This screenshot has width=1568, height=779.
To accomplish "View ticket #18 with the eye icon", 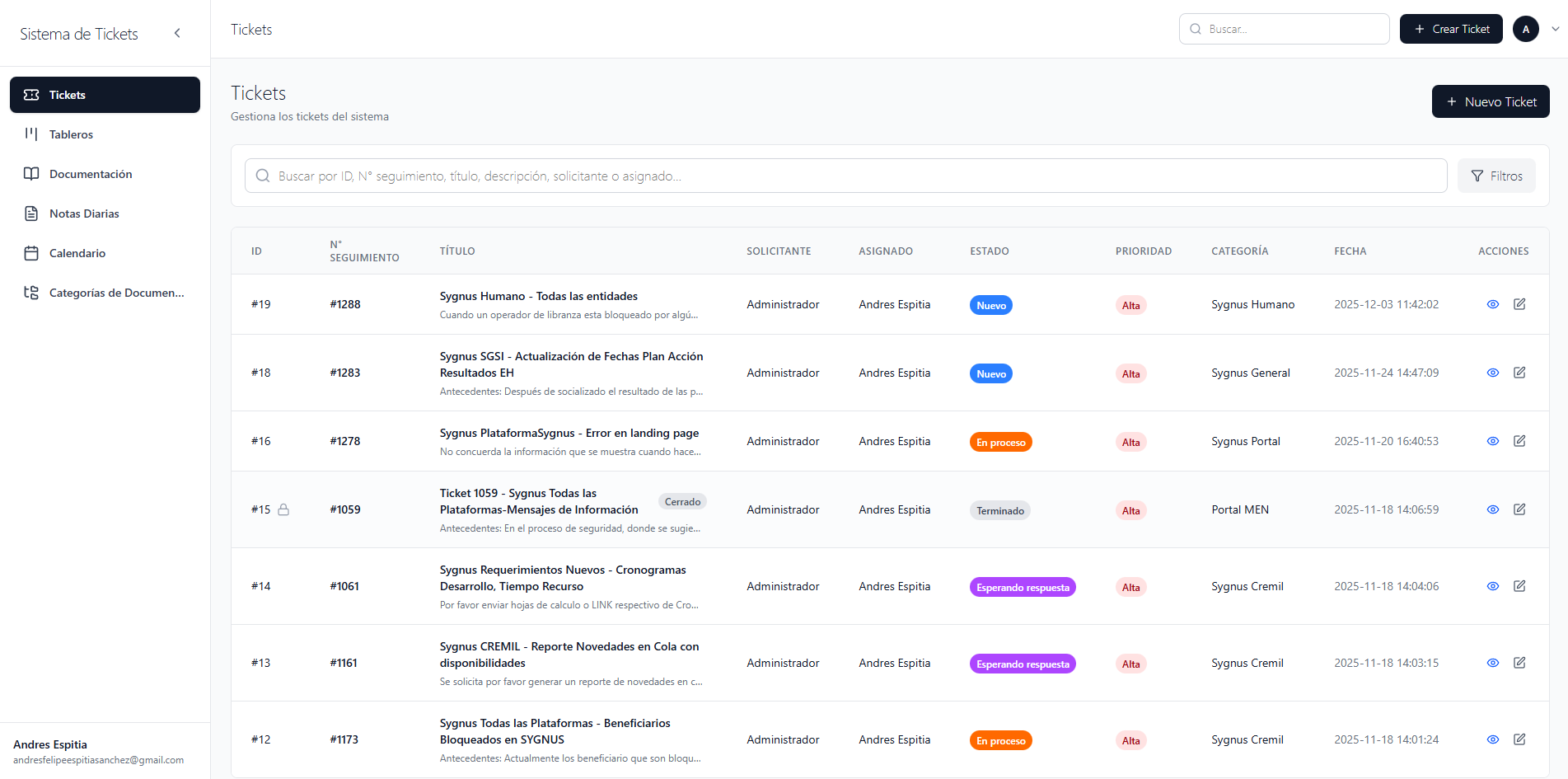I will [x=1492, y=373].
